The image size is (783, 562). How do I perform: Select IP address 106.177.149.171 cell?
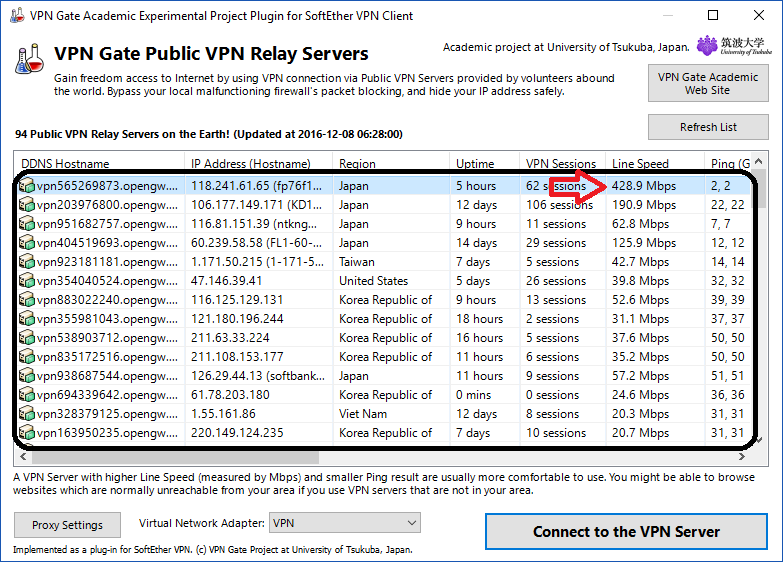[x=256, y=205]
